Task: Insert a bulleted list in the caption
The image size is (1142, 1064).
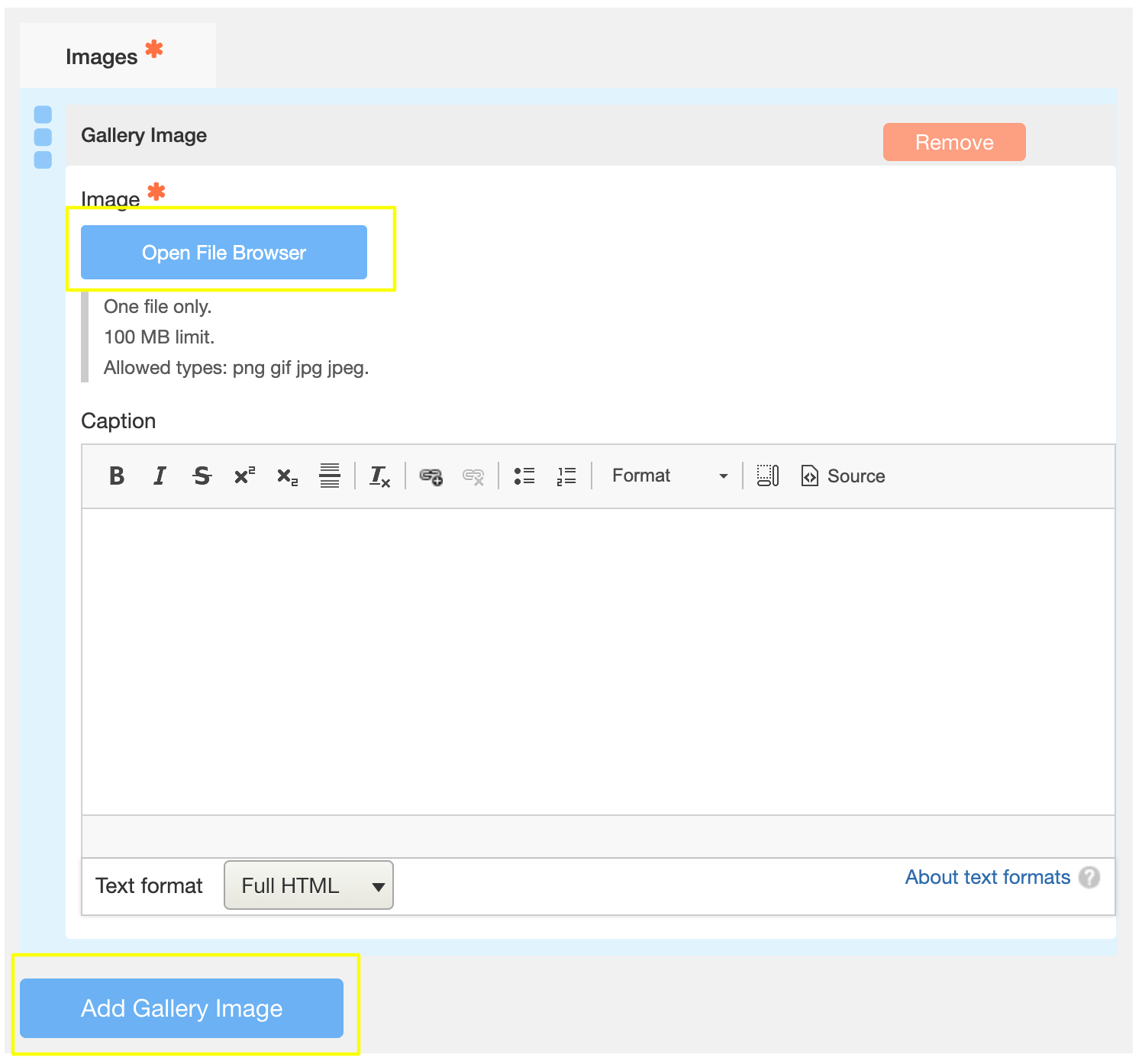Action: point(525,476)
